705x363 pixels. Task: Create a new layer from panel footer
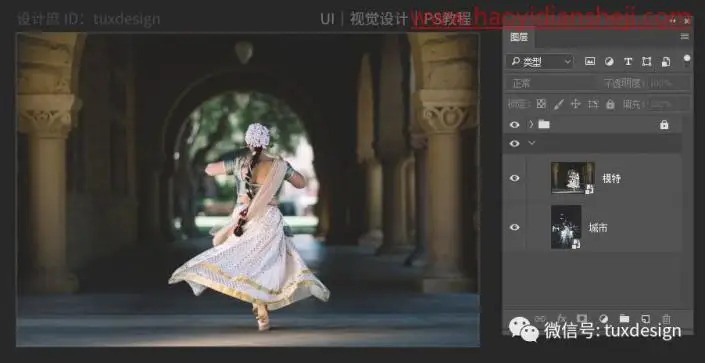[x=645, y=318]
